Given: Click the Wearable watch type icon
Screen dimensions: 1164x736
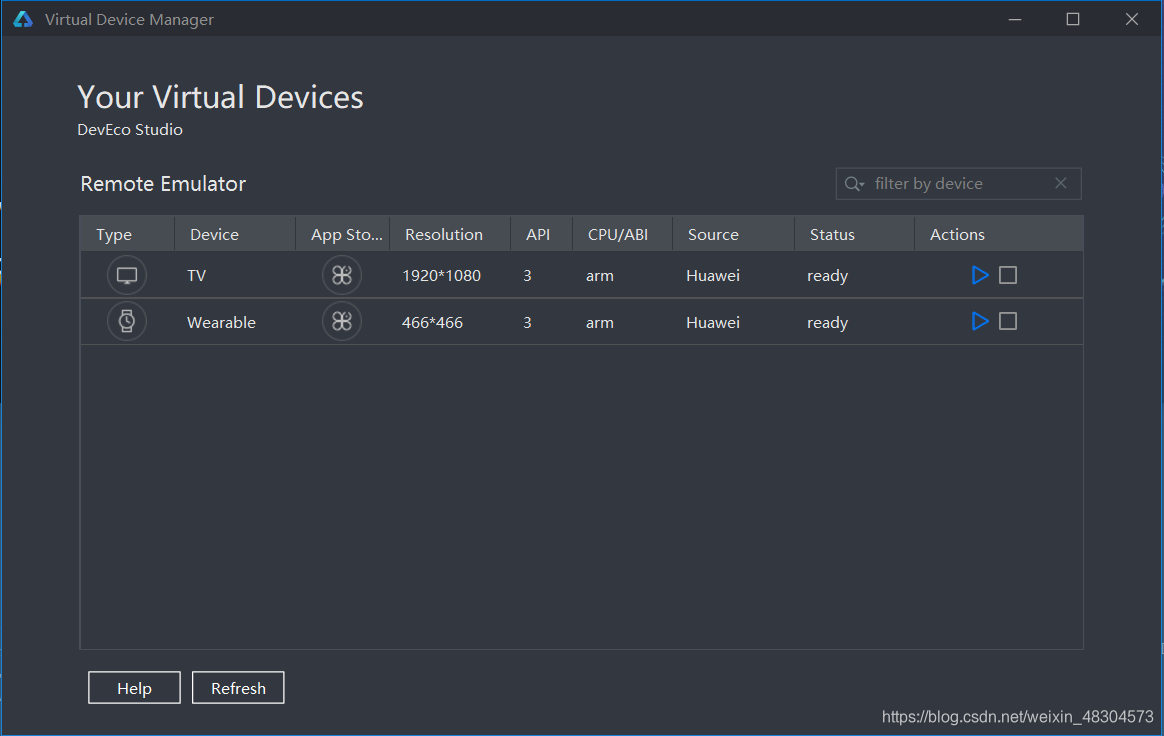Looking at the screenshot, I should (x=127, y=322).
